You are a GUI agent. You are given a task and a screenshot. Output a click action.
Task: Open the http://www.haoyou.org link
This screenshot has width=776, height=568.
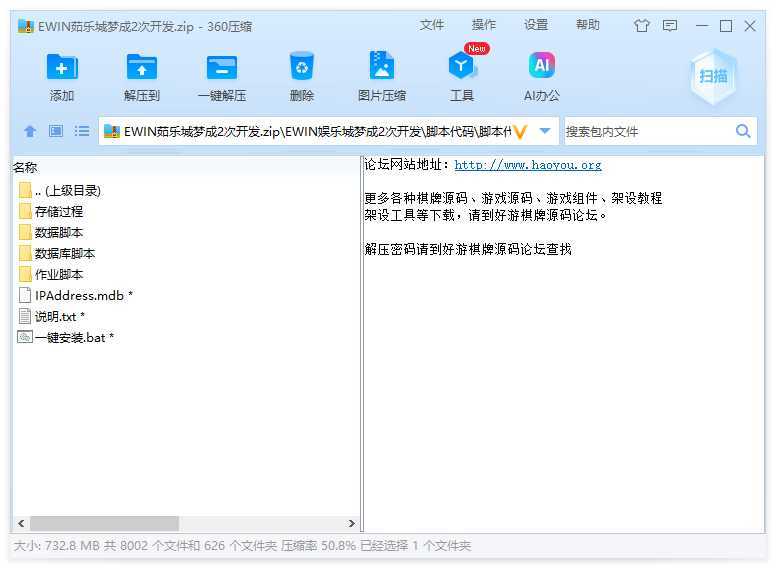coord(528,165)
